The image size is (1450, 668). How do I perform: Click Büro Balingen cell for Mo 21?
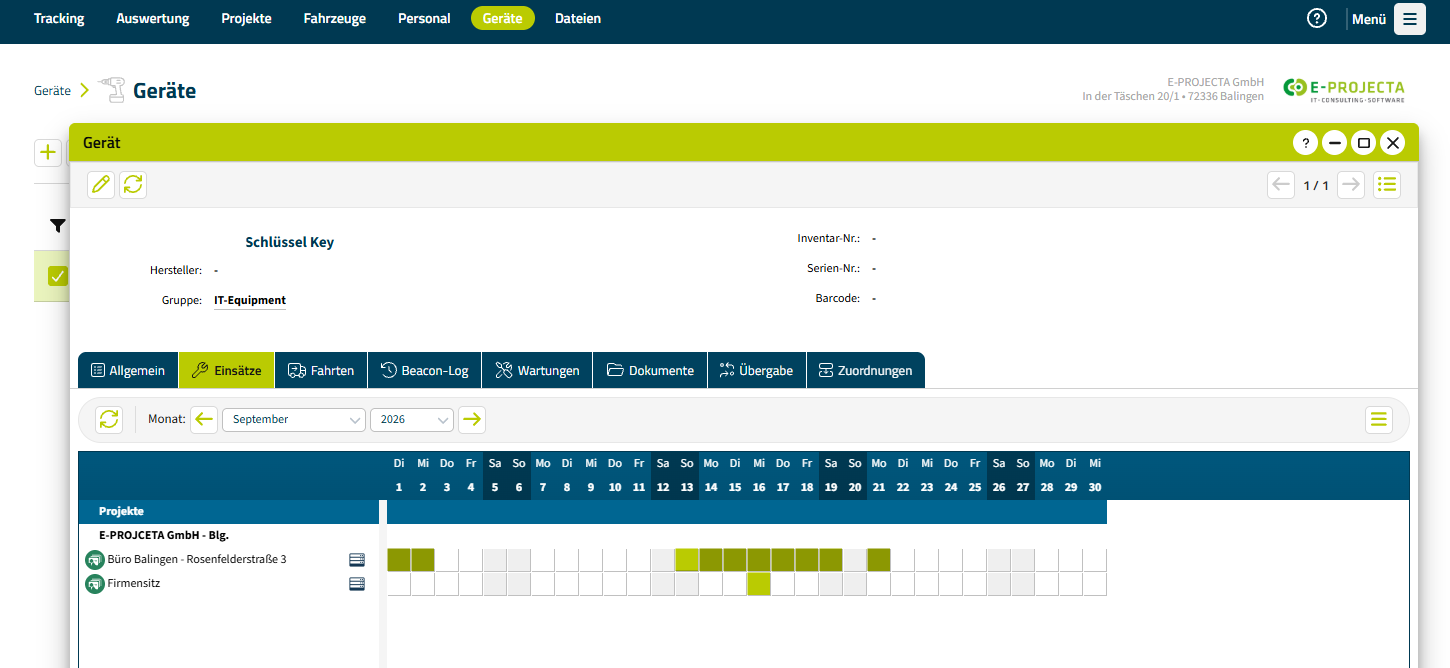(879, 559)
